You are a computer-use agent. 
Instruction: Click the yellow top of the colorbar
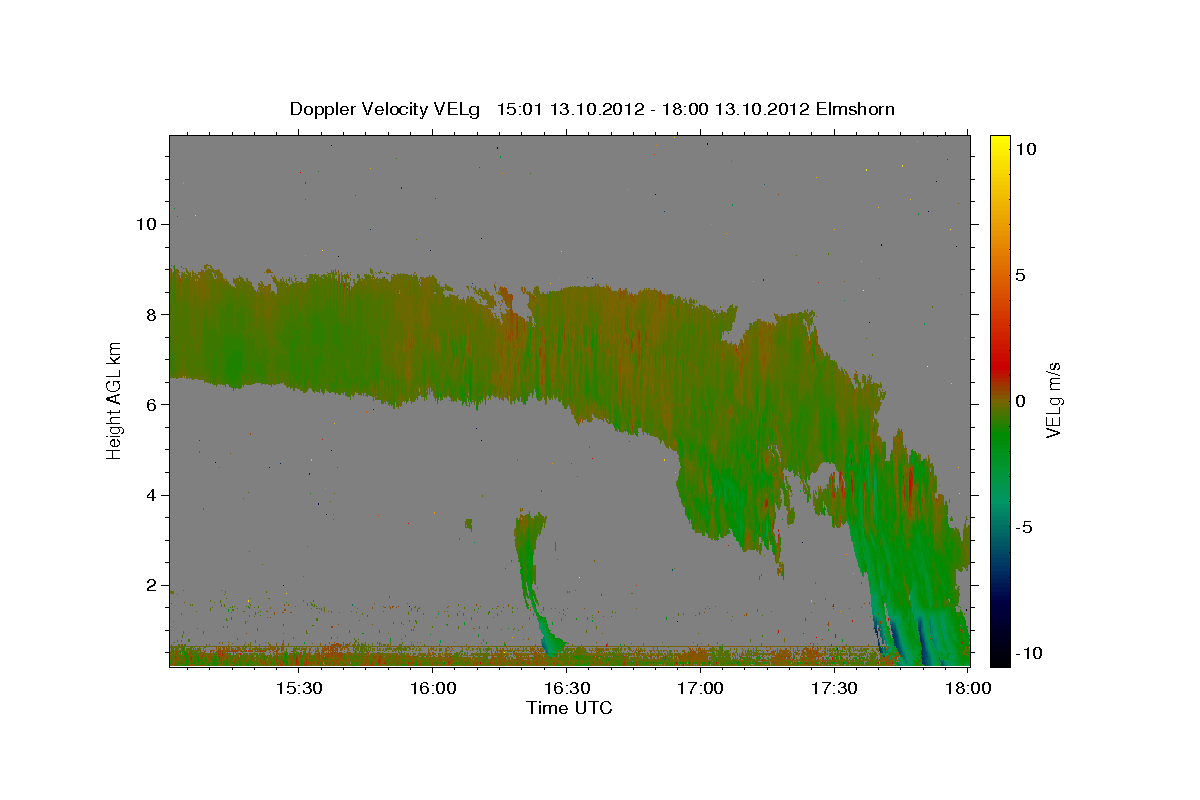[x=999, y=145]
